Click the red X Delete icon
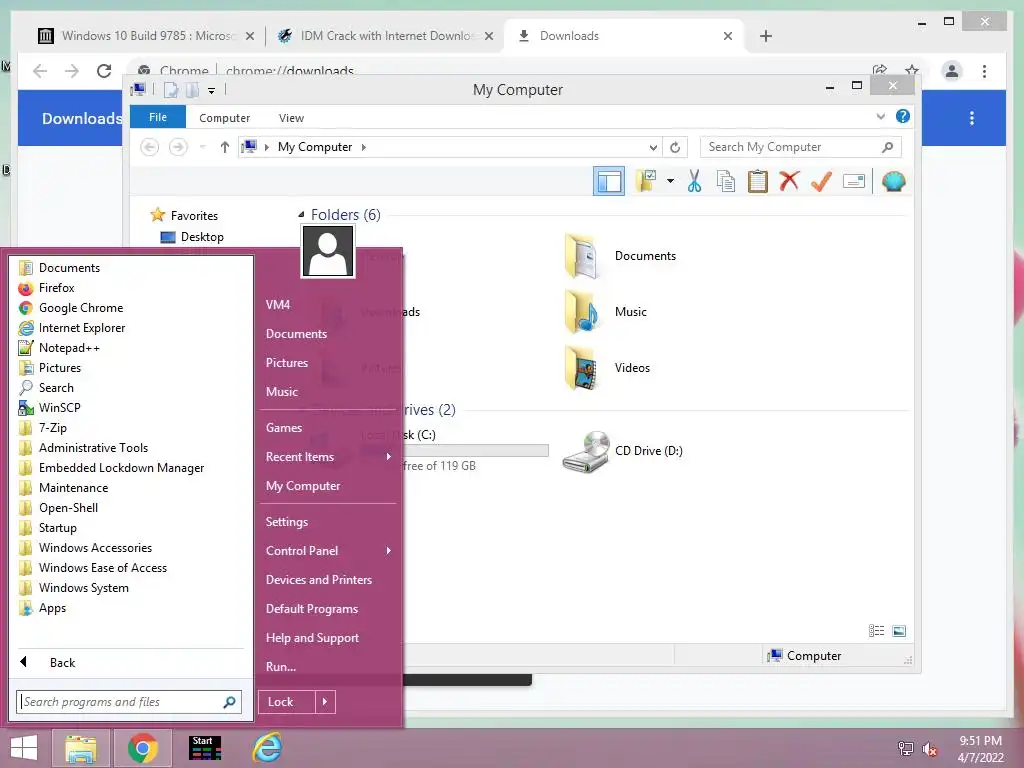This screenshot has width=1024, height=768. click(x=789, y=181)
